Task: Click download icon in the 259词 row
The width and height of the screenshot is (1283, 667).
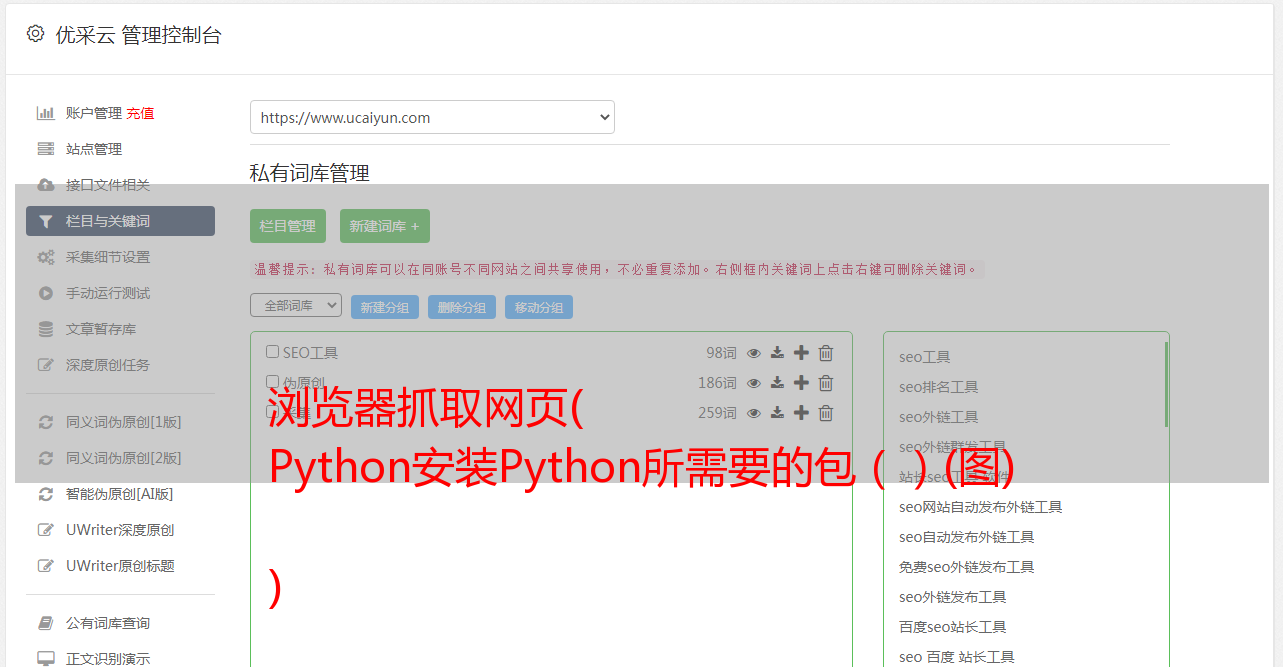Action: pos(777,413)
